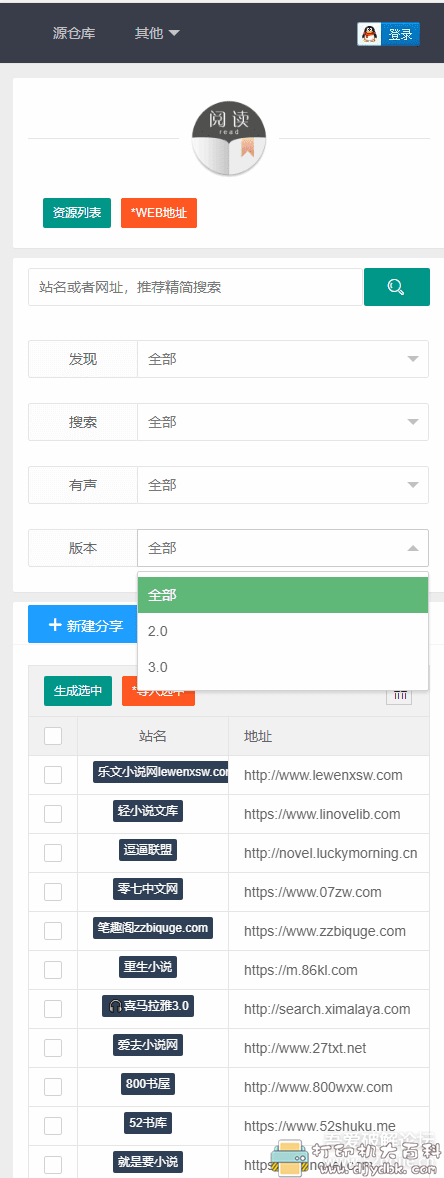Focus the site name search field
This screenshot has width=444, height=1178.
[195, 287]
